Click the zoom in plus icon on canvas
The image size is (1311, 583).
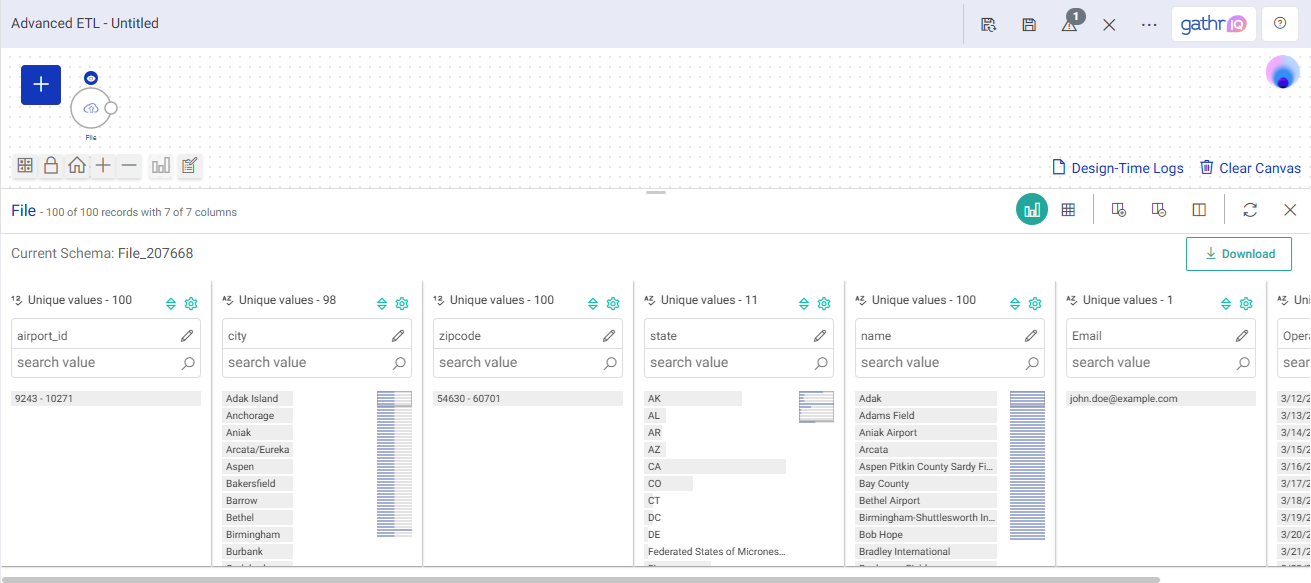102,165
